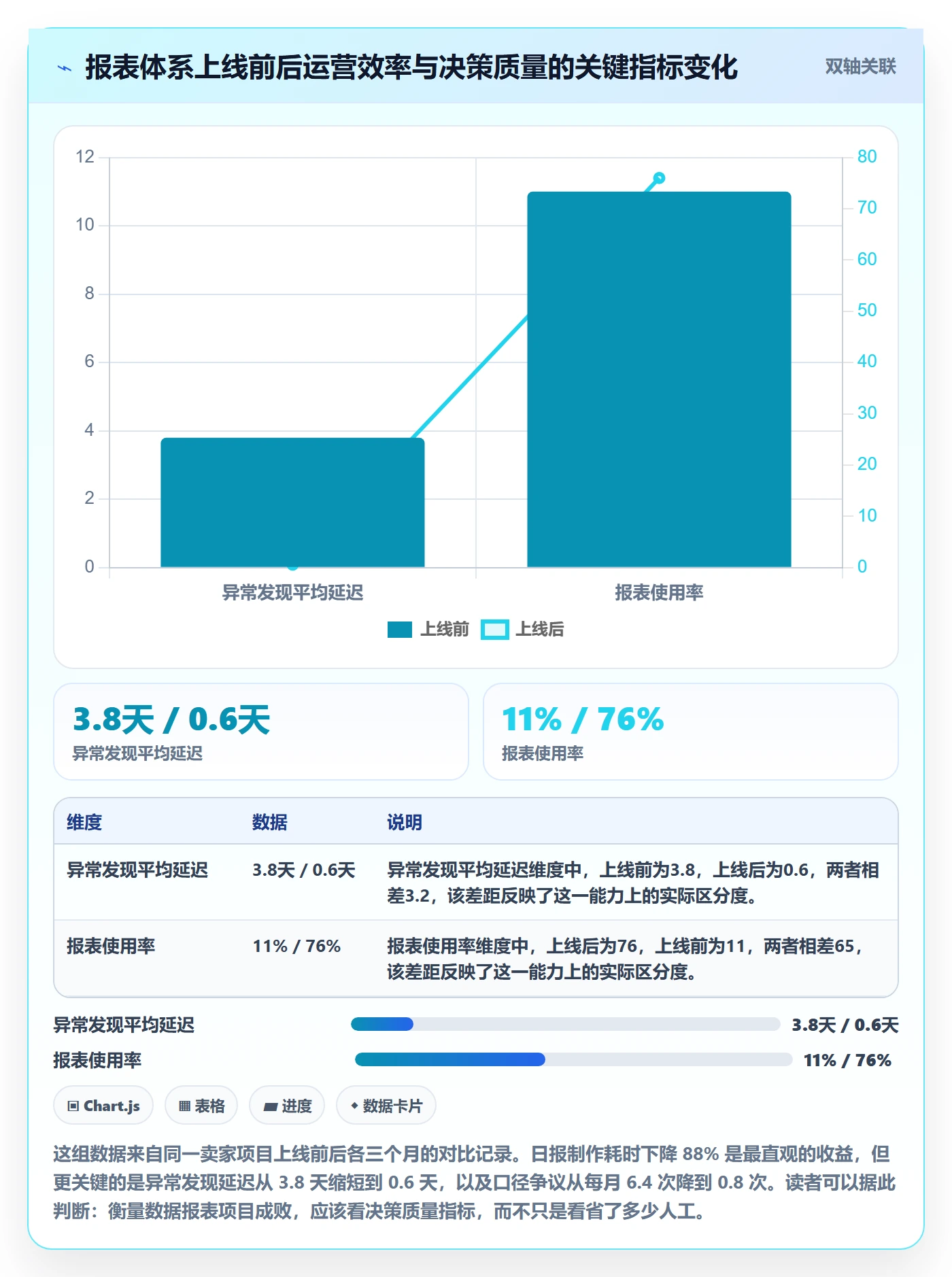The image size is (952, 1277).
Task: Click the 报表使用率 label left of the progress bar
Action: point(98,1060)
